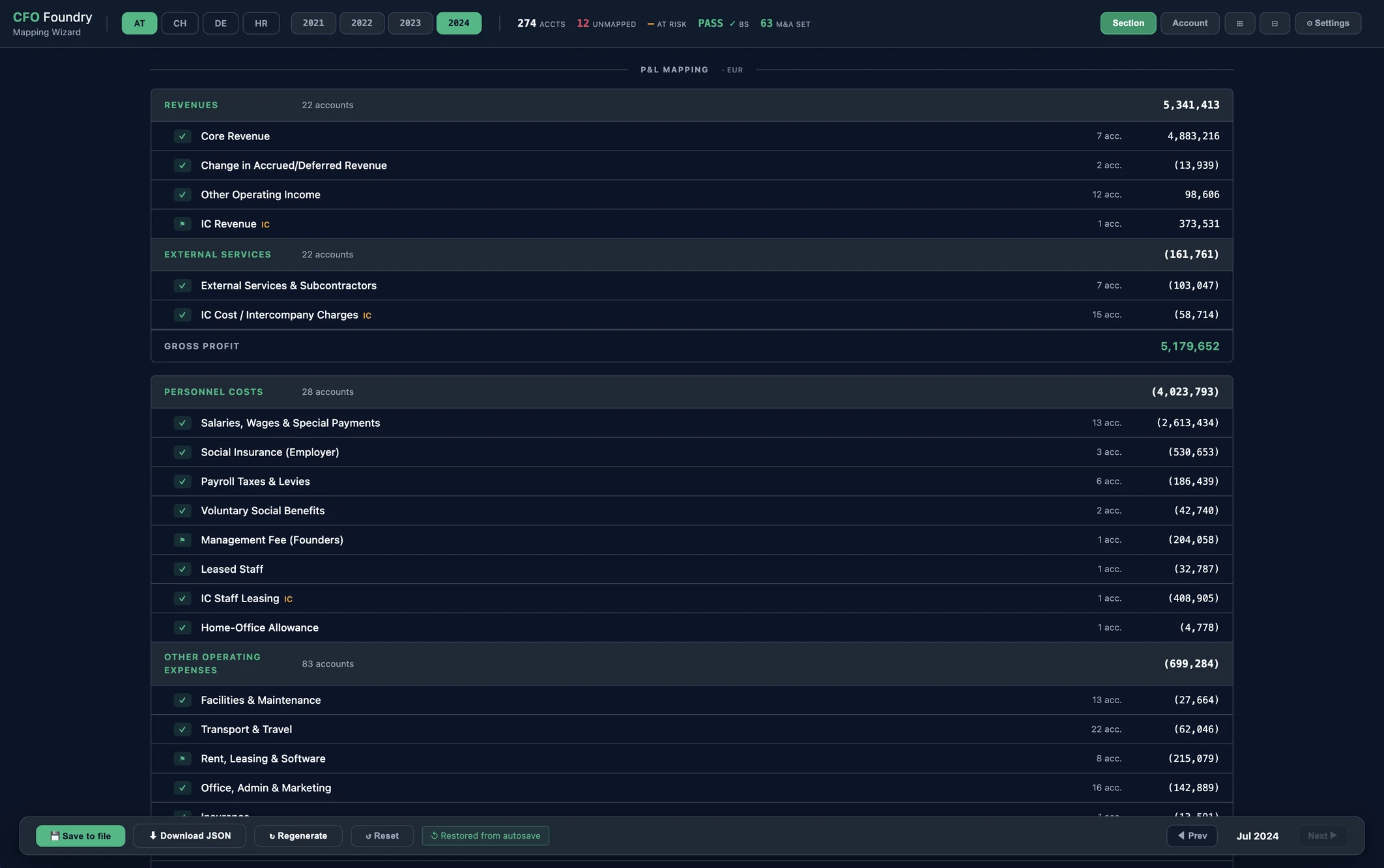Image resolution: width=1384 pixels, height=868 pixels.
Task: Switch to year 2024
Action: pos(459,23)
